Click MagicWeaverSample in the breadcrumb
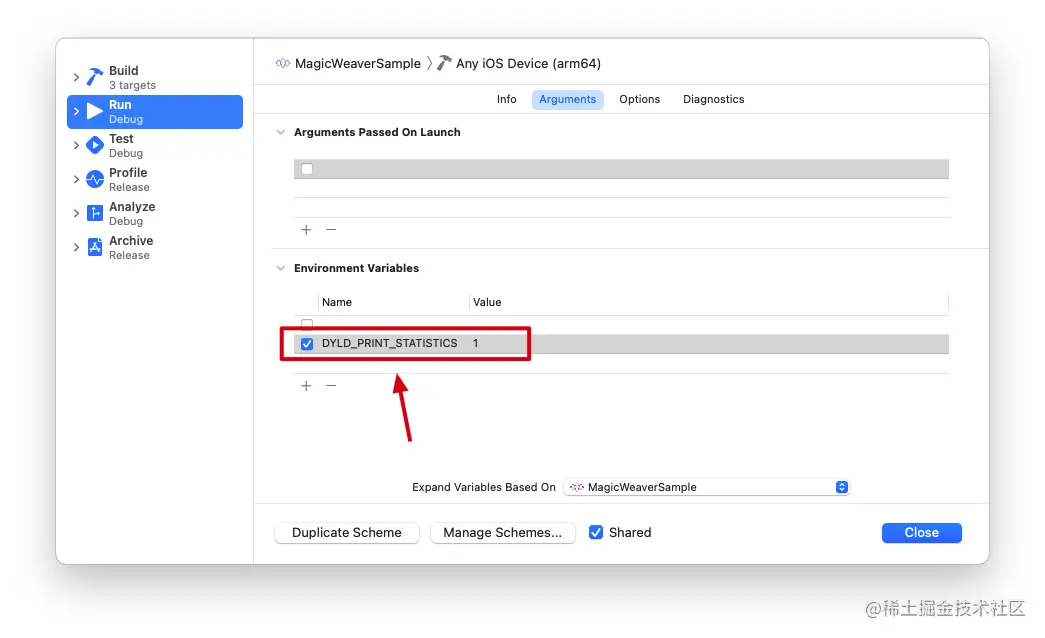Viewport: 1045px width, 638px height. point(358,63)
